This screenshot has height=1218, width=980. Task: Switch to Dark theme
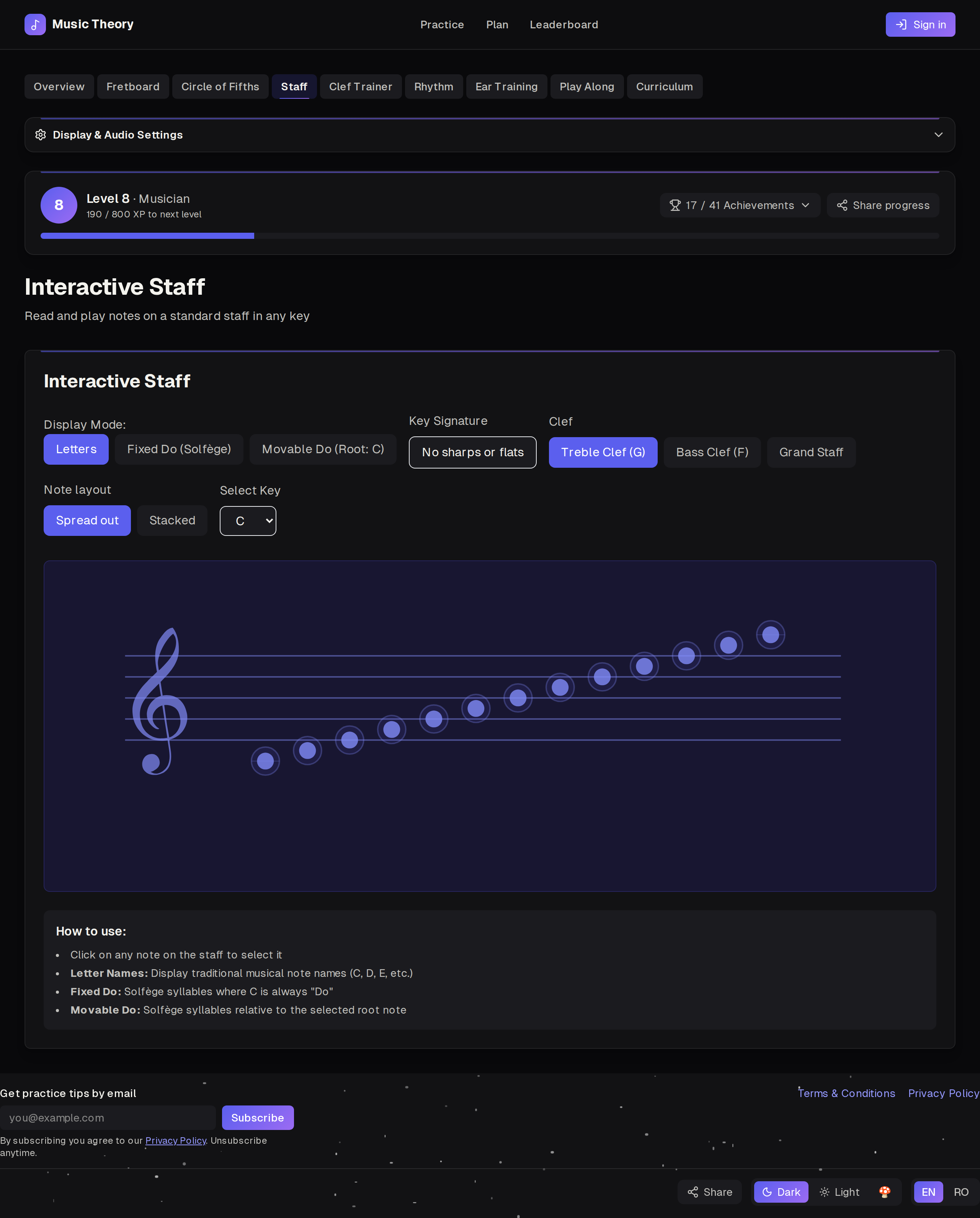tap(781, 1192)
